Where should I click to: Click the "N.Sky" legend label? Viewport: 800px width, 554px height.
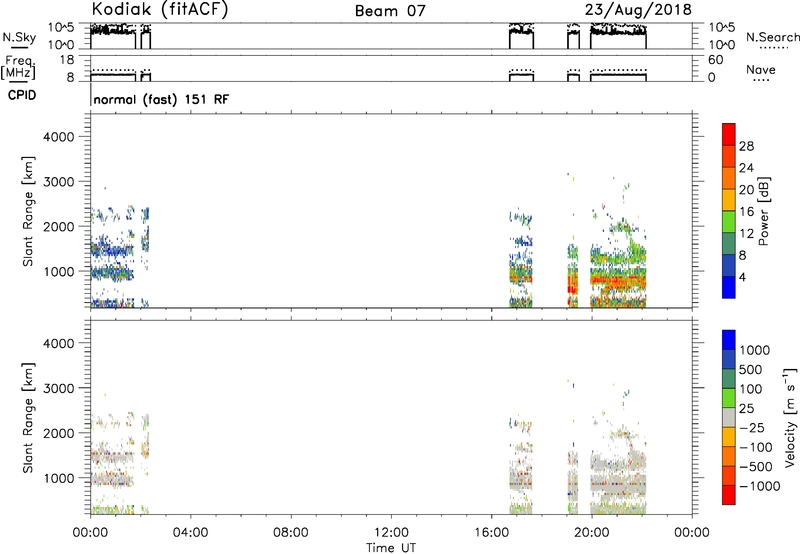tap(19, 37)
